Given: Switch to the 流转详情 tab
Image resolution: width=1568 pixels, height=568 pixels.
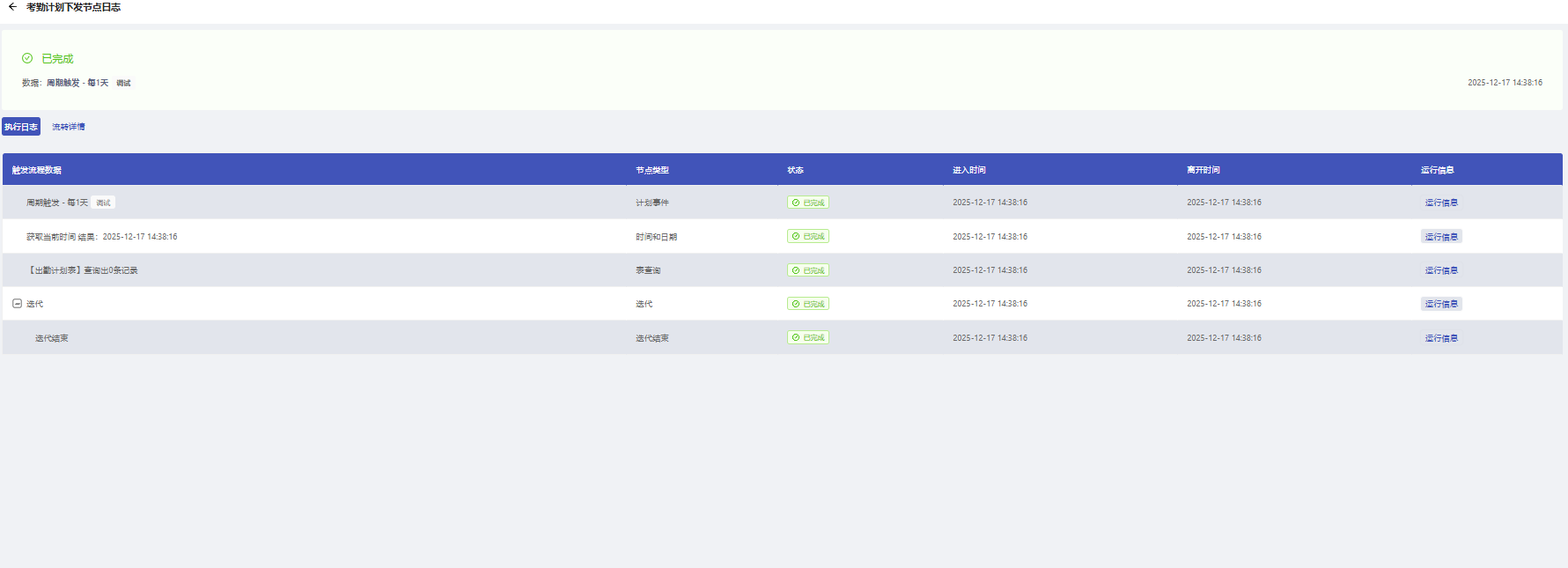Looking at the screenshot, I should pyautogui.click(x=68, y=127).
